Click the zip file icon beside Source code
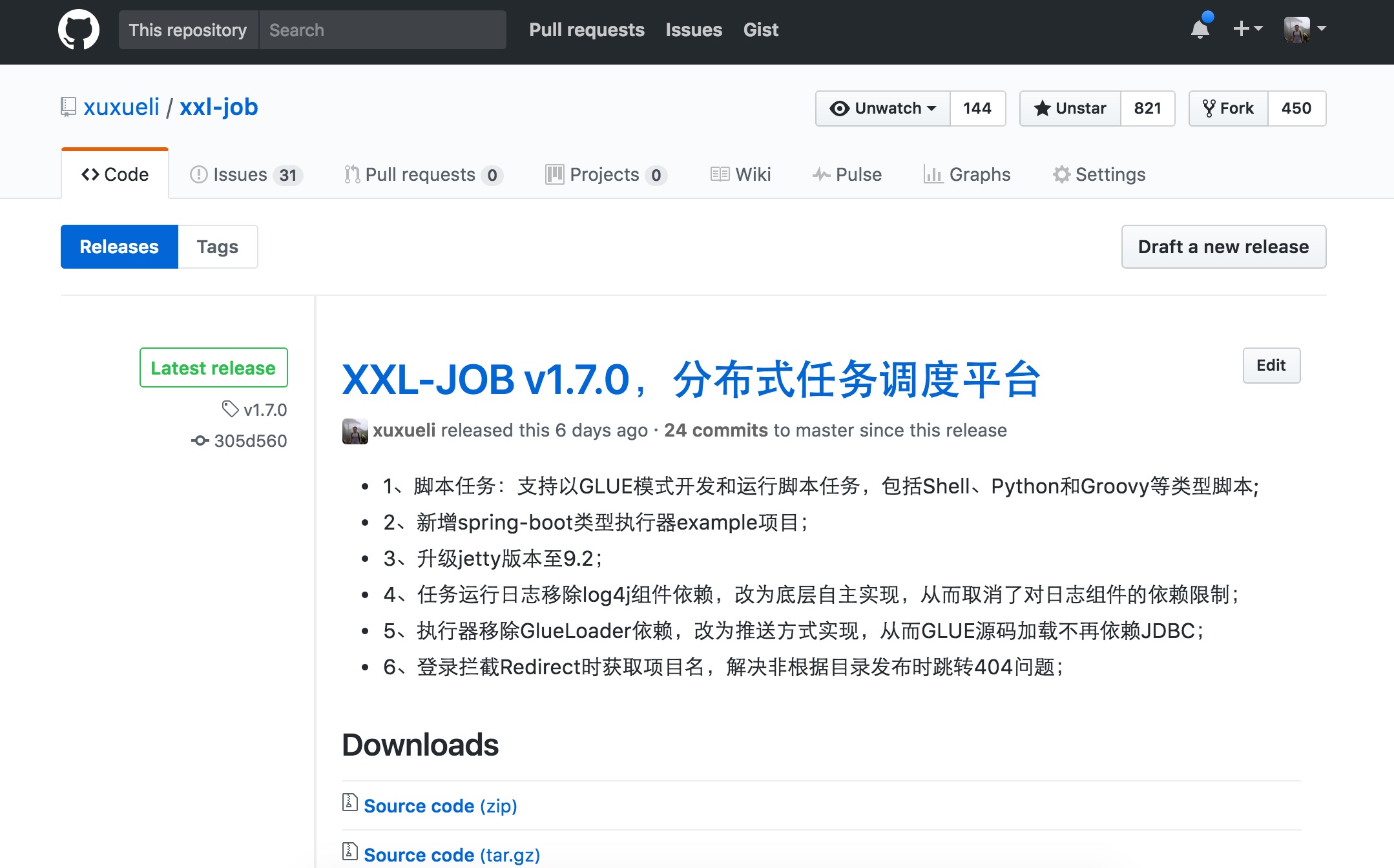The image size is (1394, 868). pos(349,802)
